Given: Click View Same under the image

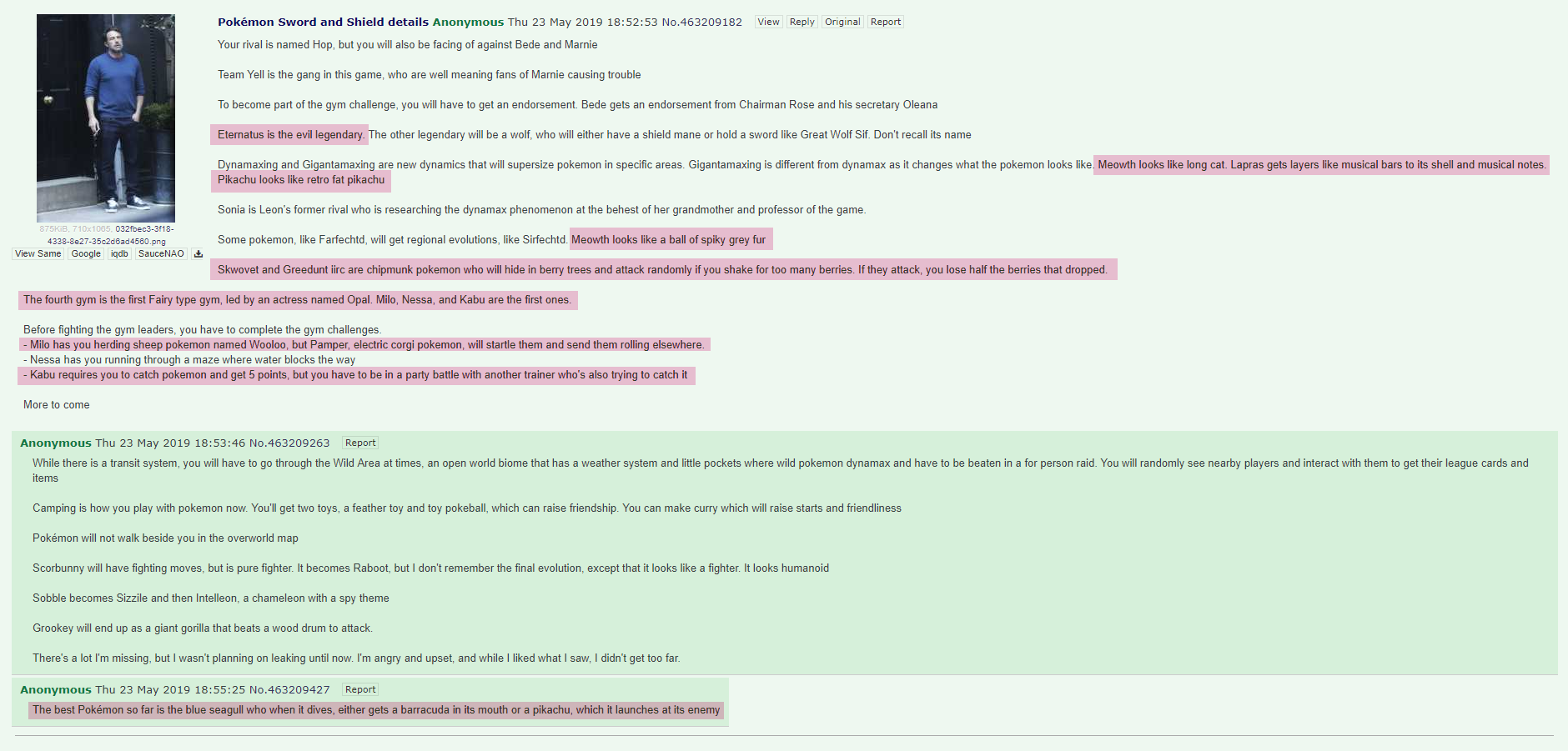Looking at the screenshot, I should [x=38, y=254].
